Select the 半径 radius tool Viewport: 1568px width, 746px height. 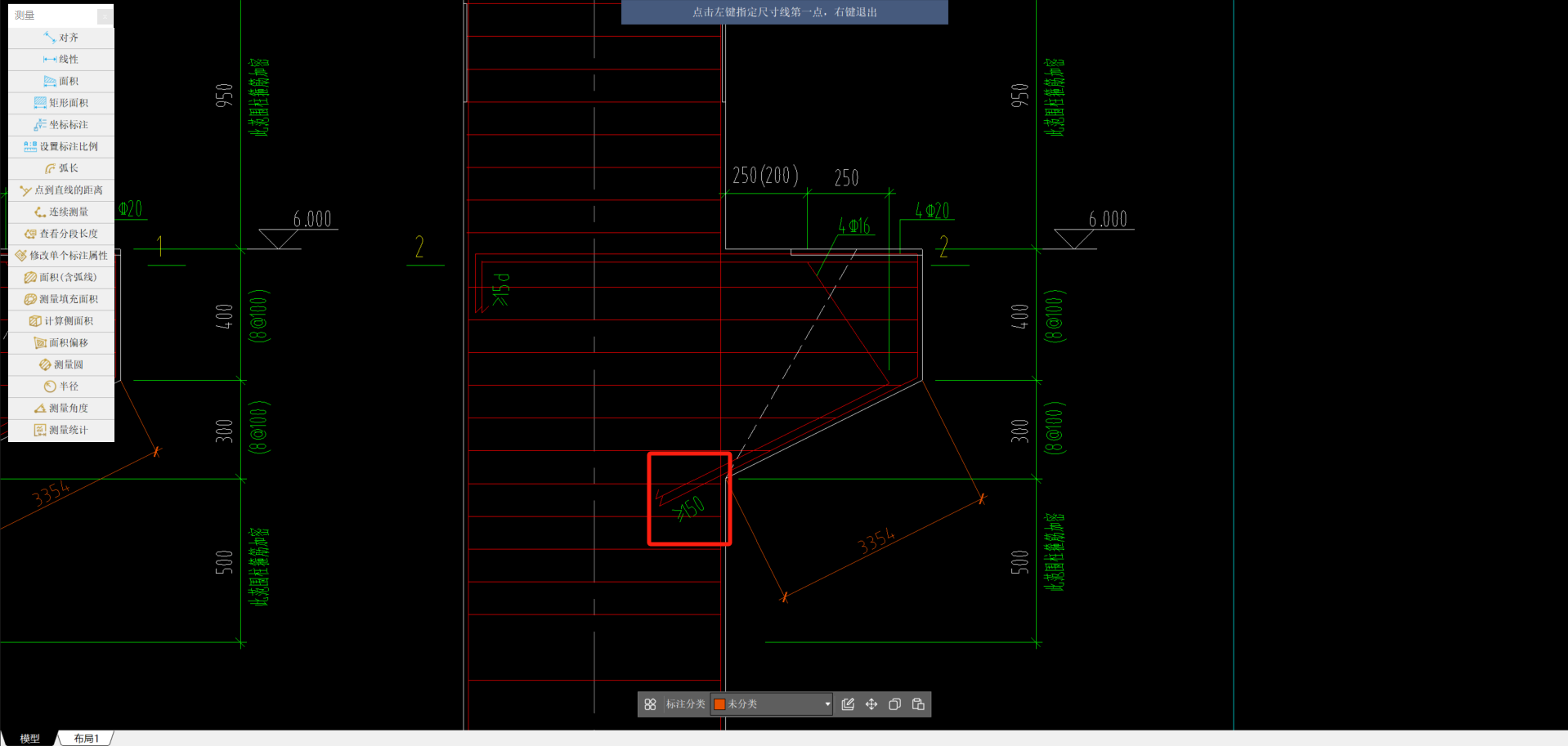click(x=61, y=386)
